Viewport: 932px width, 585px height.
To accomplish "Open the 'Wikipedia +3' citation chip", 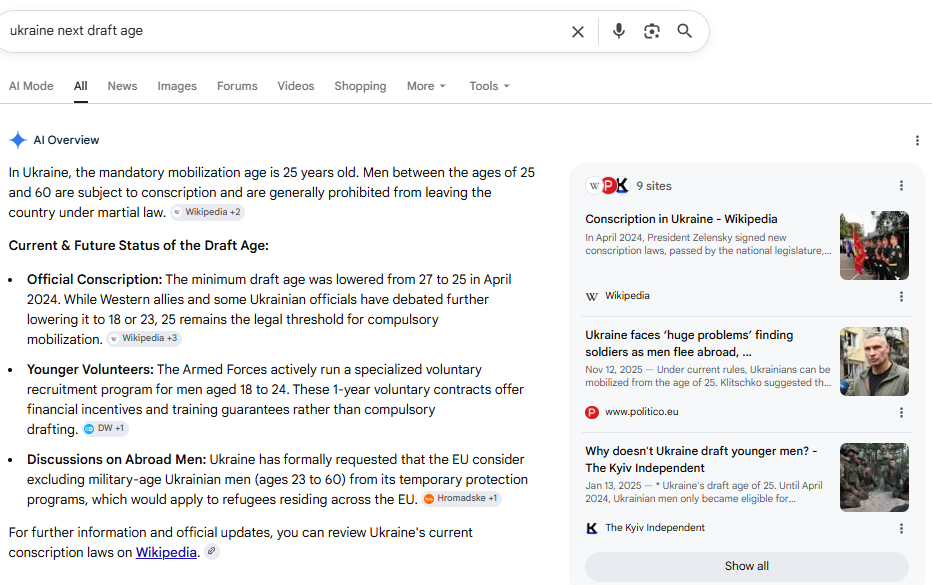I will (144, 338).
